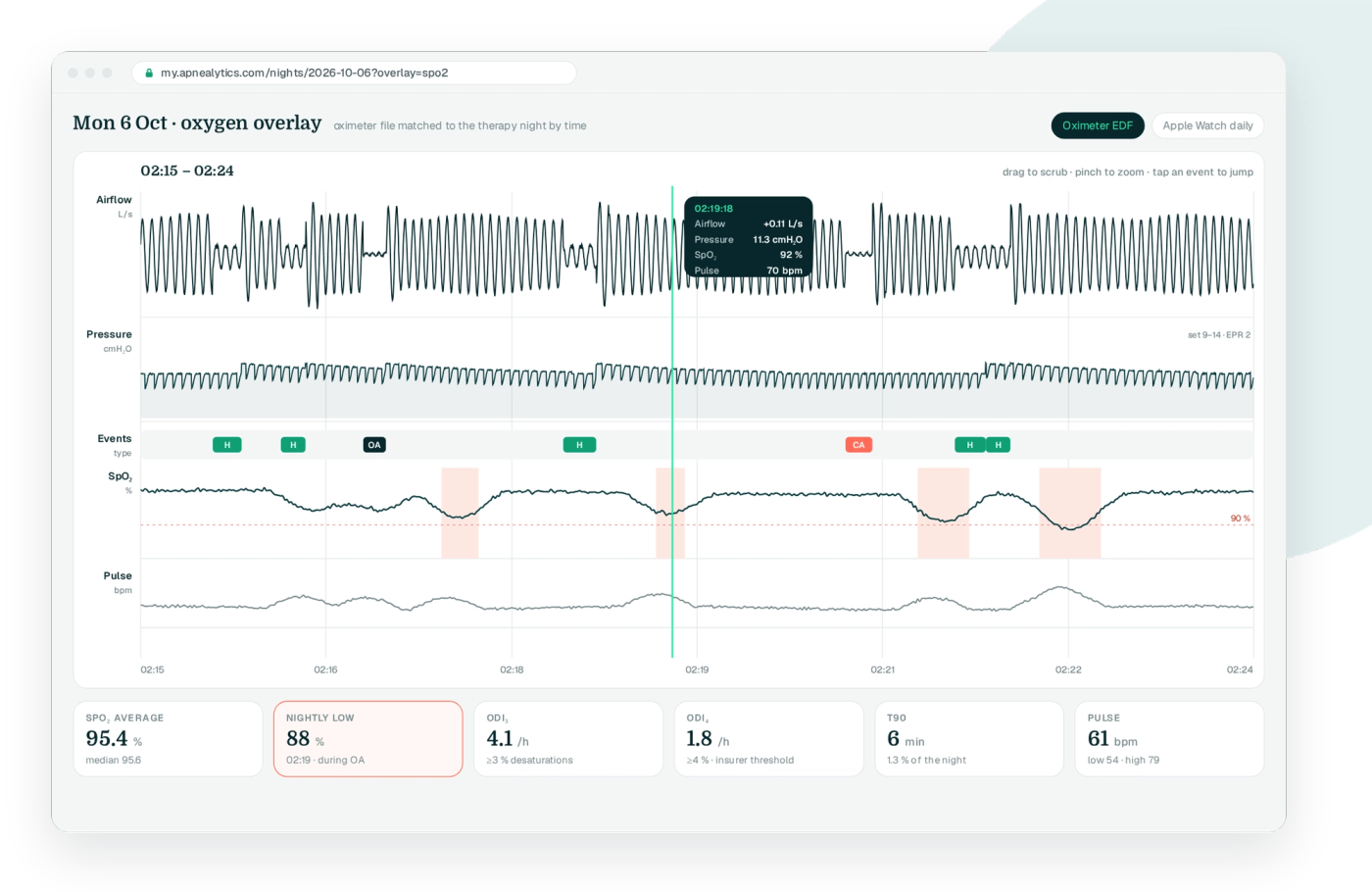The width and height of the screenshot is (1372, 892).
Task: Click the "SpO₂" track label
Action: pyautogui.click(x=120, y=476)
